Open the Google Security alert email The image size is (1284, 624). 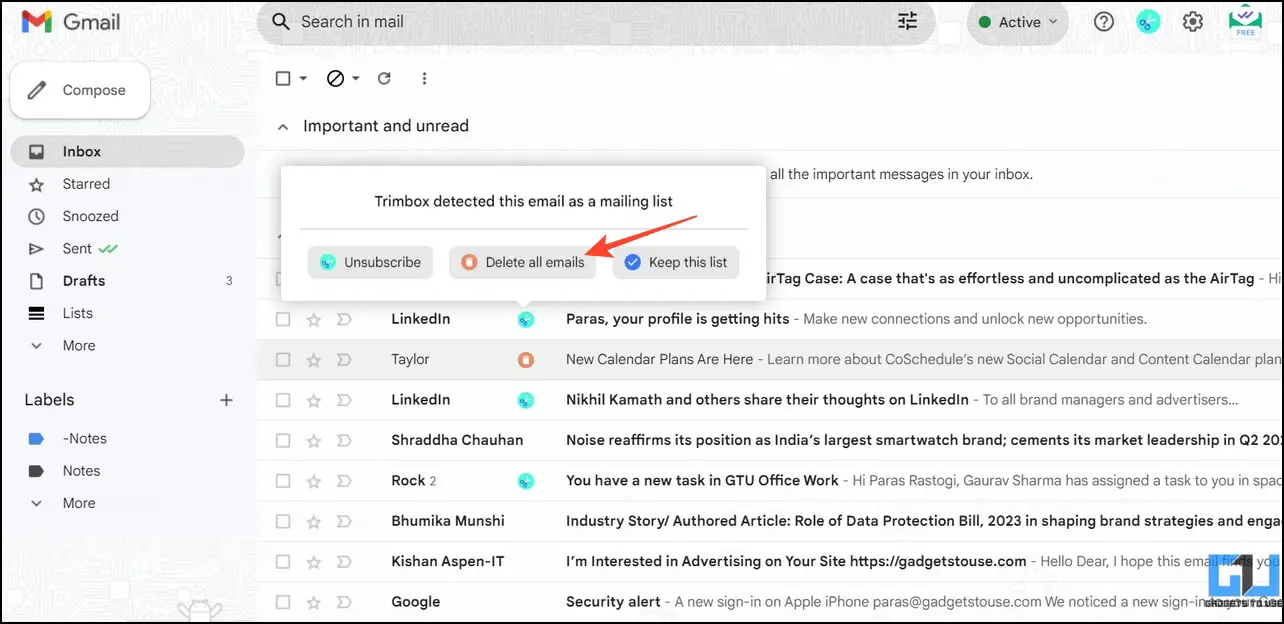click(x=770, y=602)
